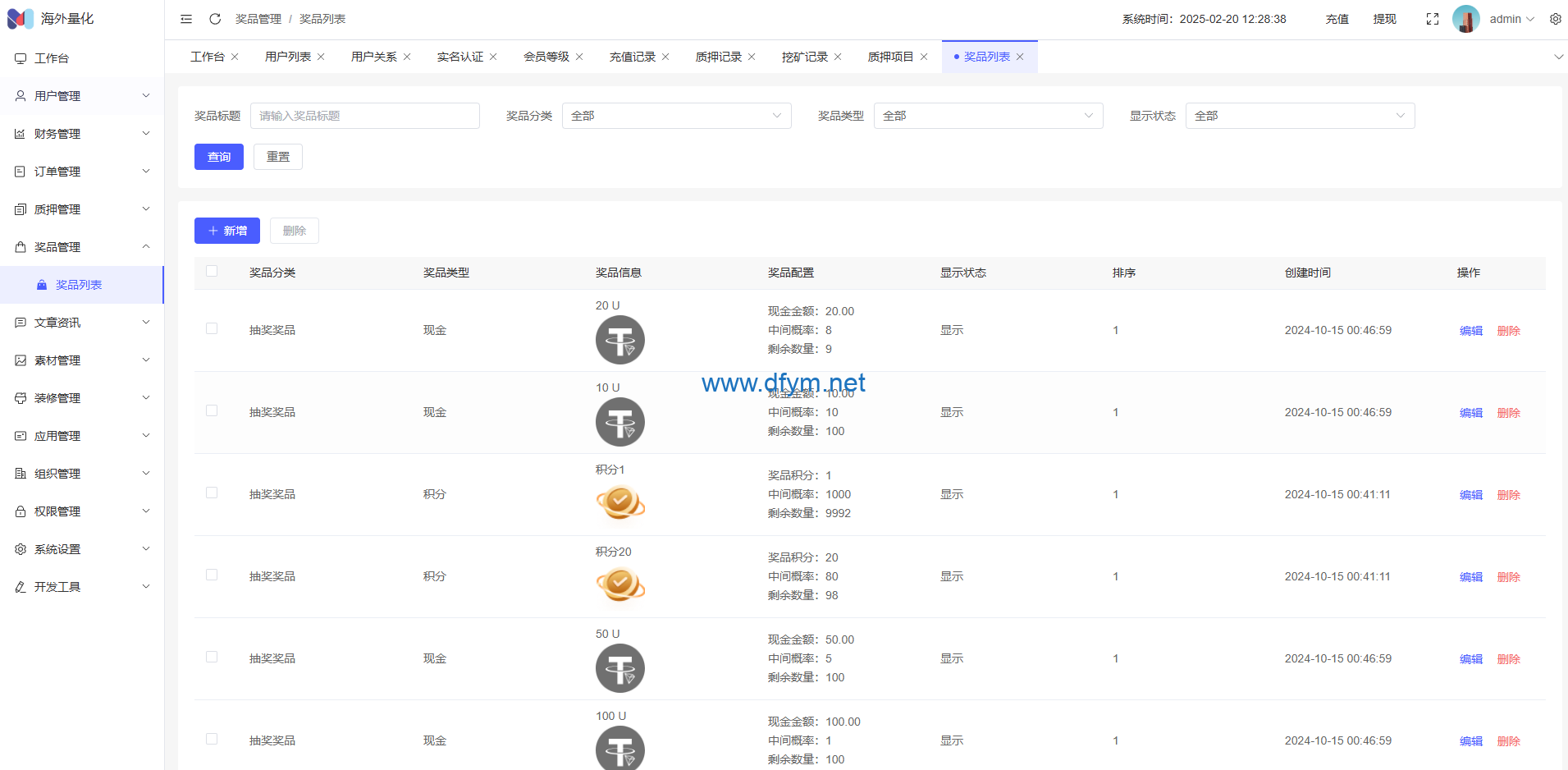Close the 实名认证 tab
The height and width of the screenshot is (770, 1568).
click(x=493, y=57)
